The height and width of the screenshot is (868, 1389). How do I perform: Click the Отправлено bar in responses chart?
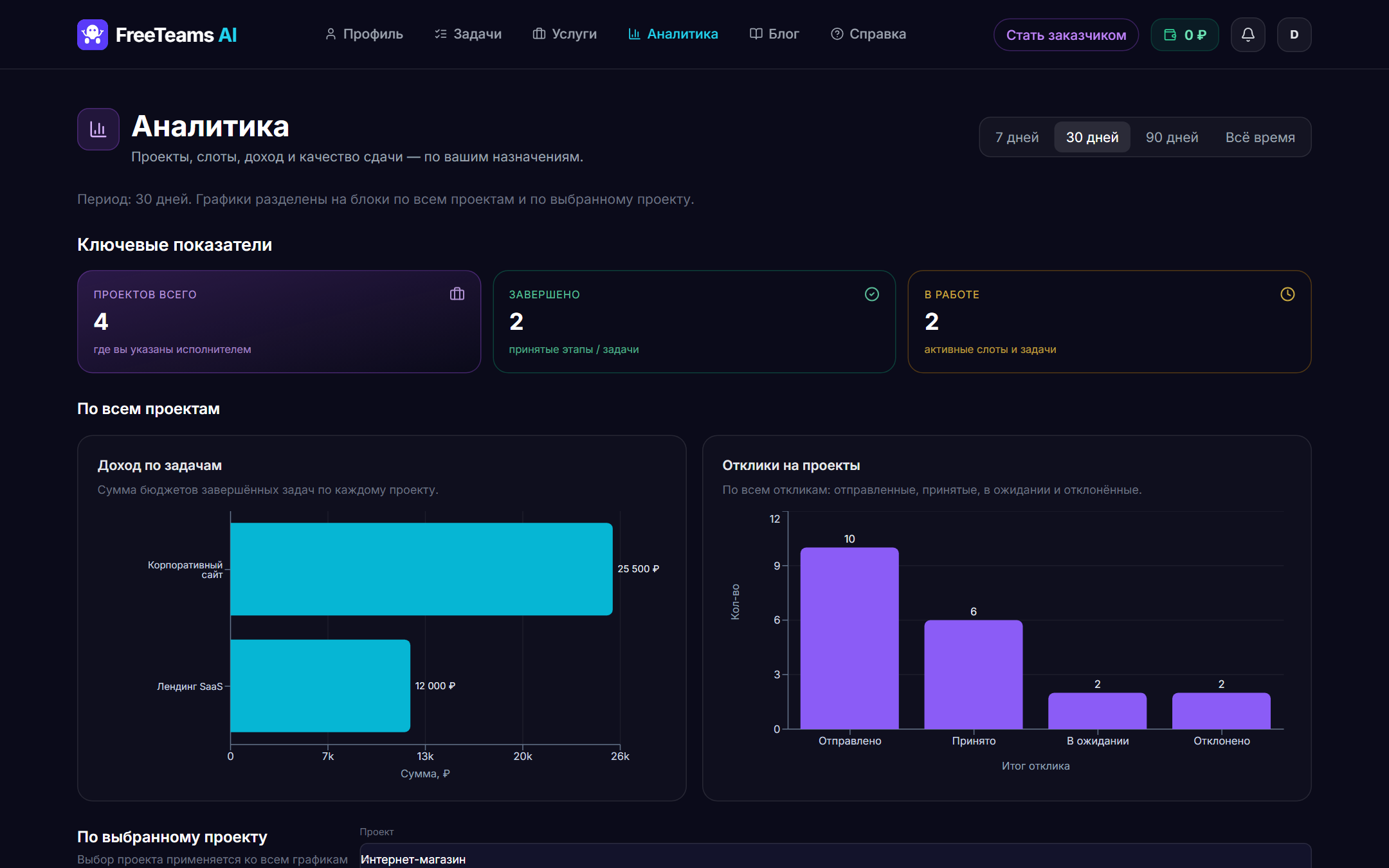(849, 638)
